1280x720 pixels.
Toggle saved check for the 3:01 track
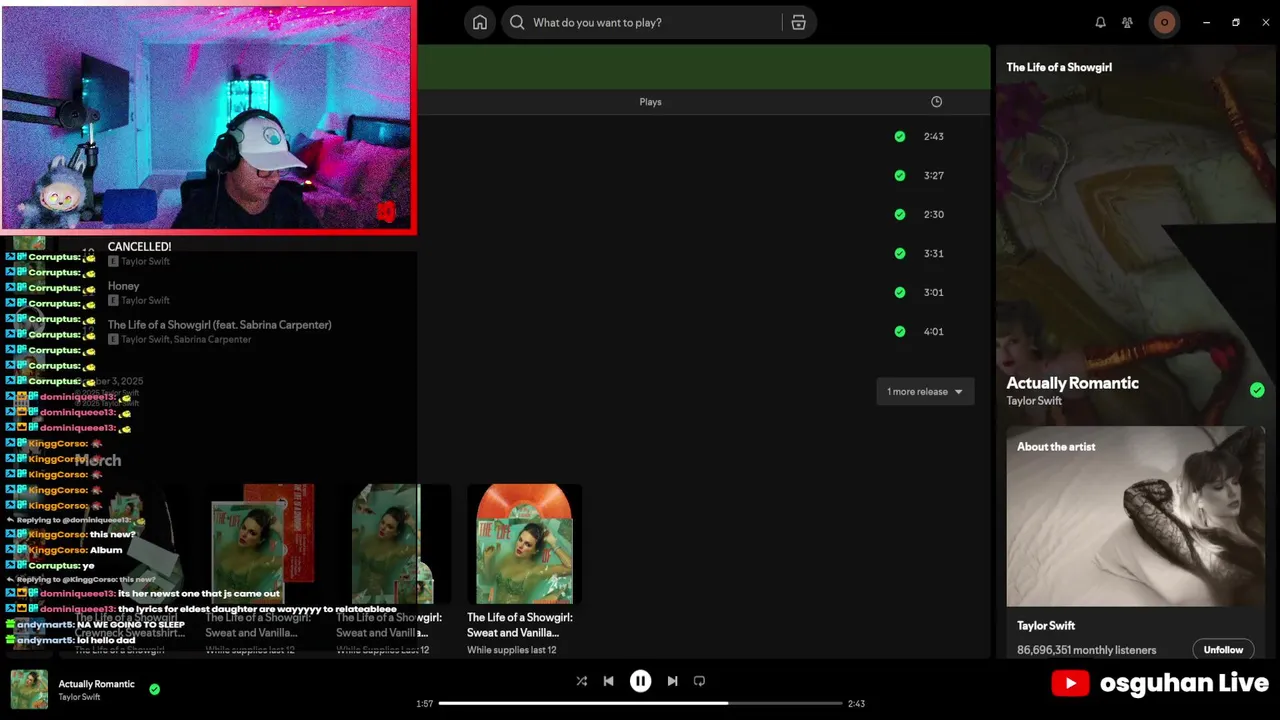coord(900,292)
